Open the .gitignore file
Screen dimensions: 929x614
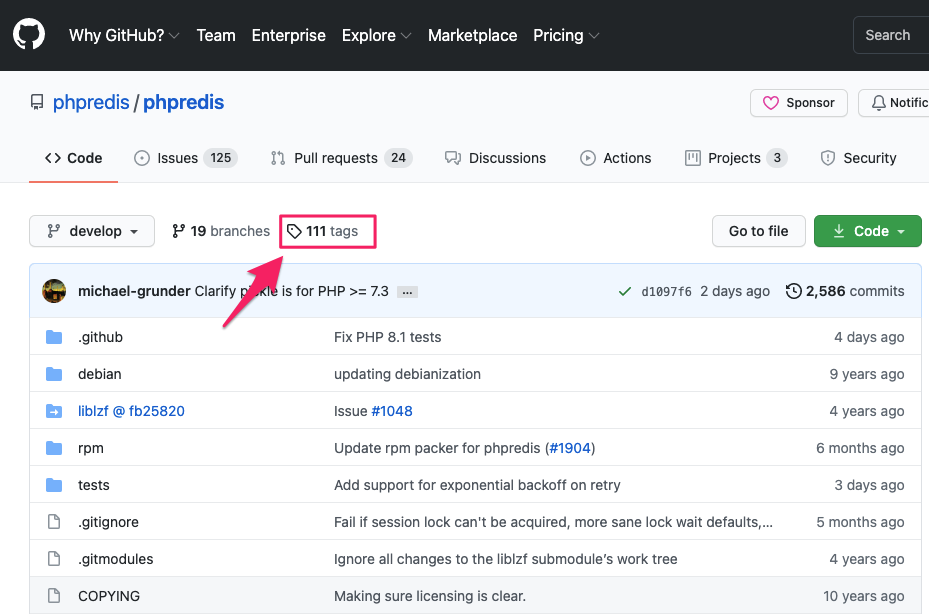coord(108,522)
